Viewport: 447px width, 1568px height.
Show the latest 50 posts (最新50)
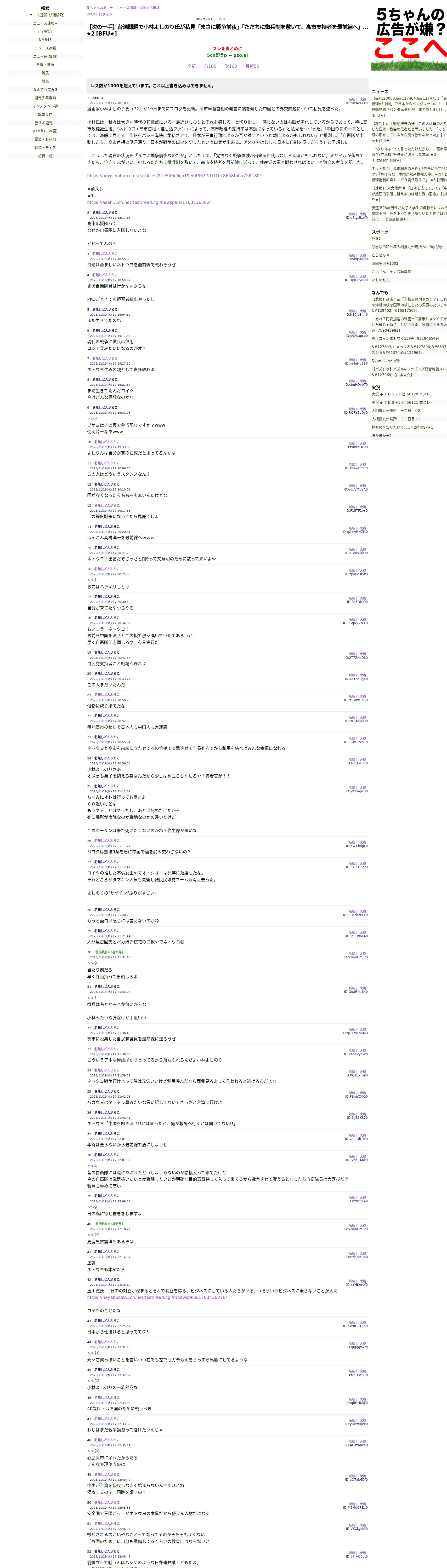(x=252, y=66)
